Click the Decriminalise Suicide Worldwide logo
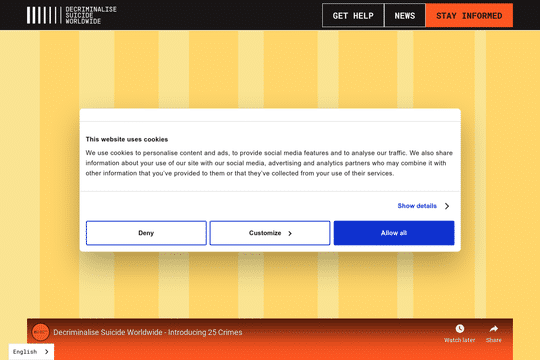 pyautogui.click(x=72, y=15)
